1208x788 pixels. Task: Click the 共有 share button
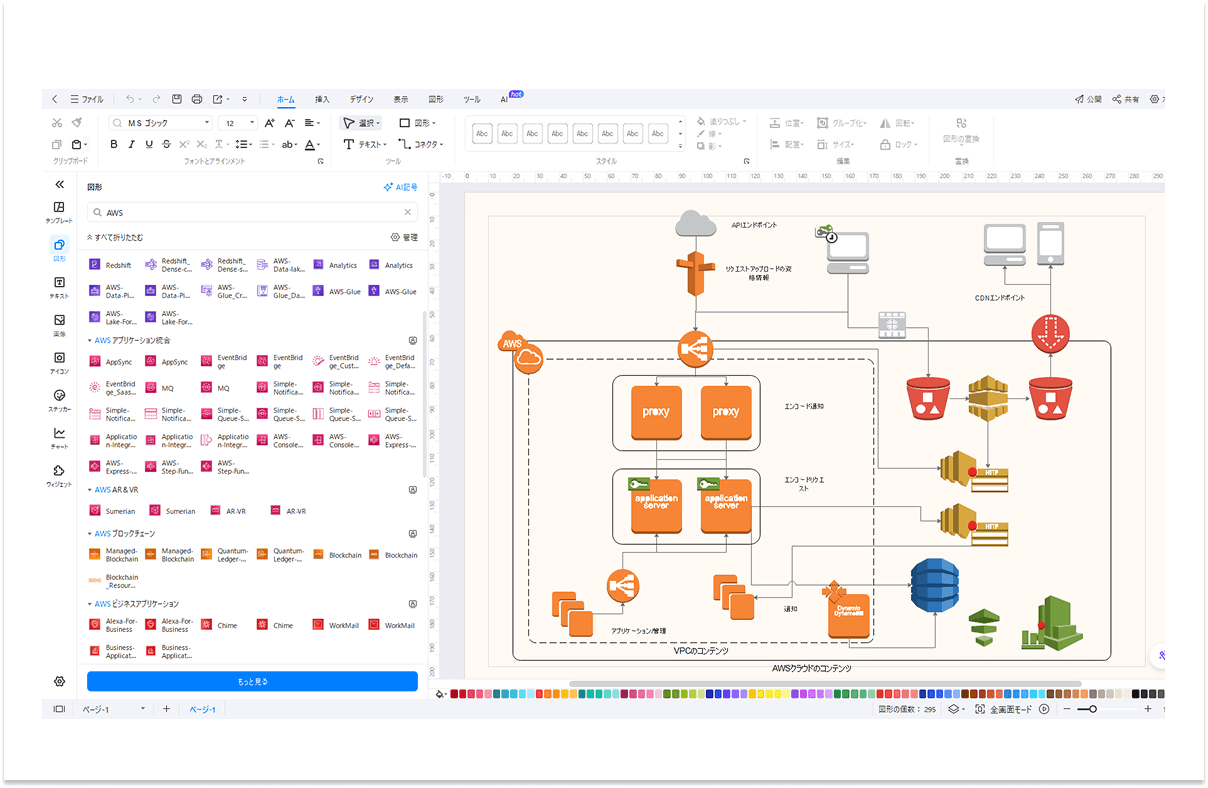click(1125, 99)
